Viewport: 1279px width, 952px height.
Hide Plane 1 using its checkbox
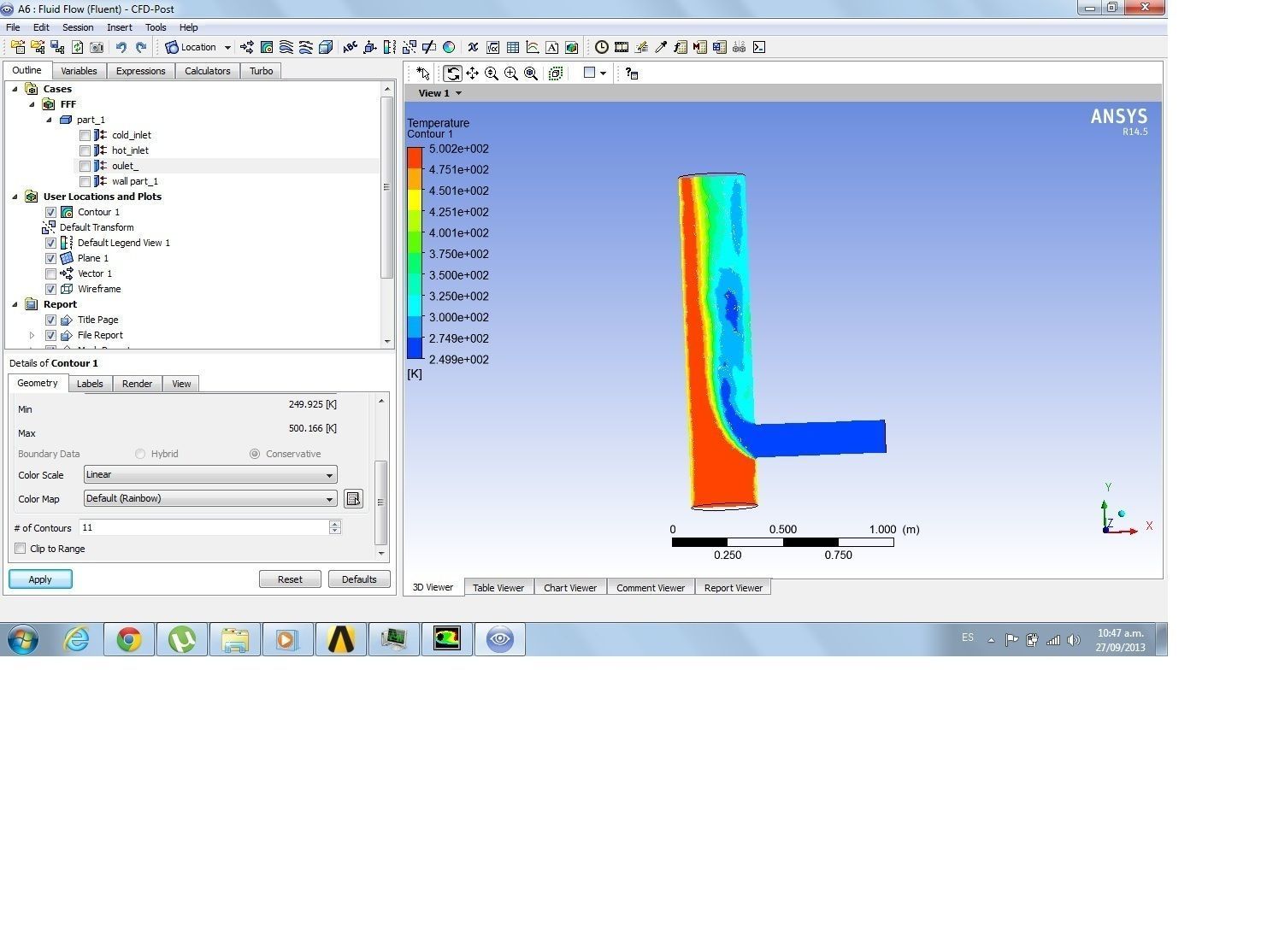(50, 258)
